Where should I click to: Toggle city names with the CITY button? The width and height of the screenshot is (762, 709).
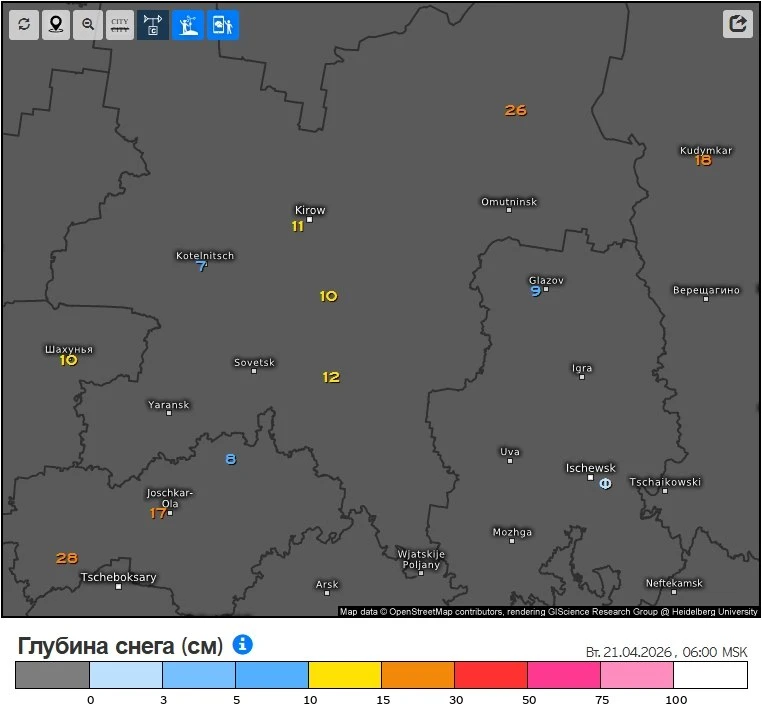tap(120, 24)
